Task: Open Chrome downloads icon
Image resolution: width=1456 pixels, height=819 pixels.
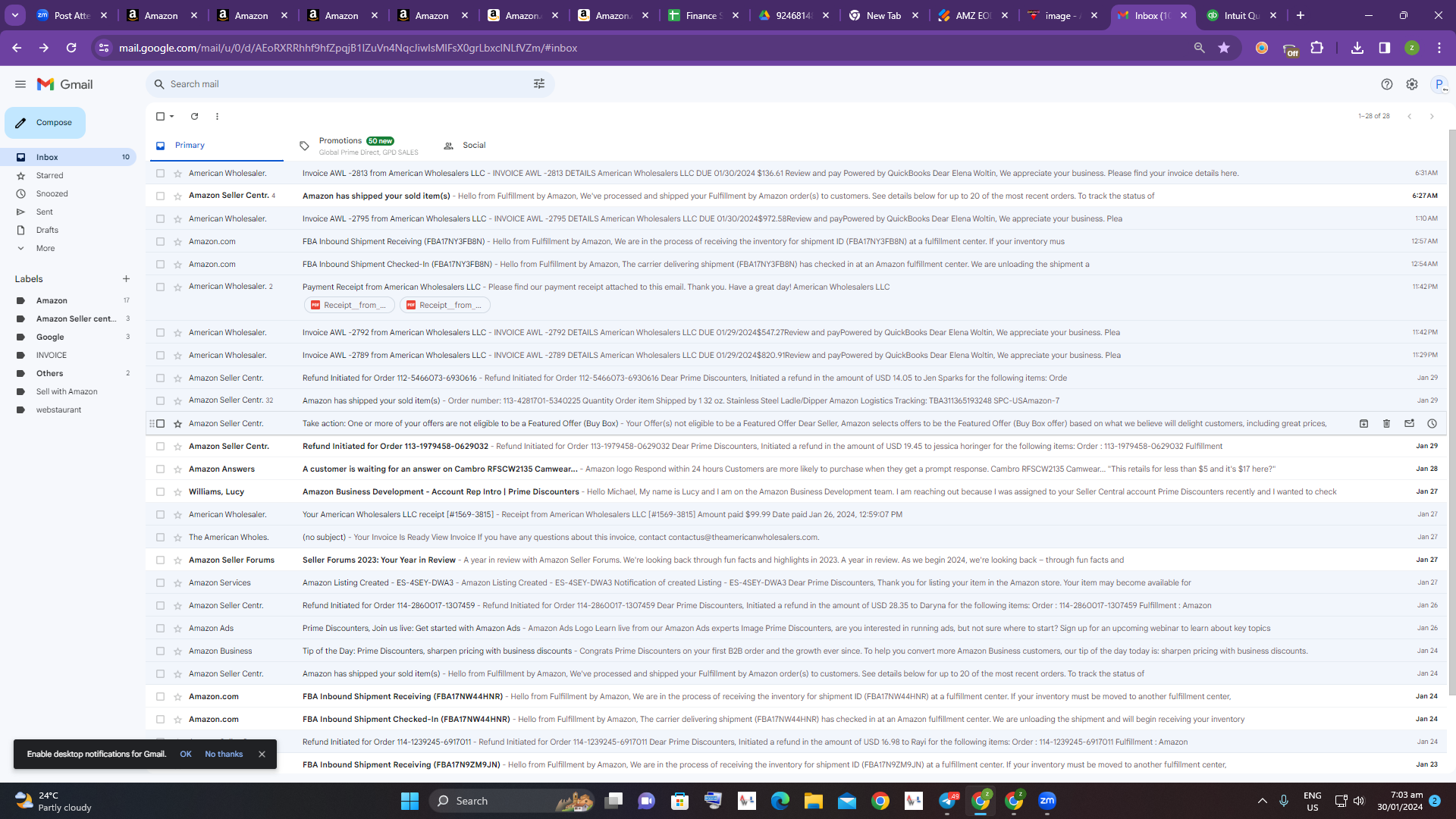Action: click(x=1357, y=48)
